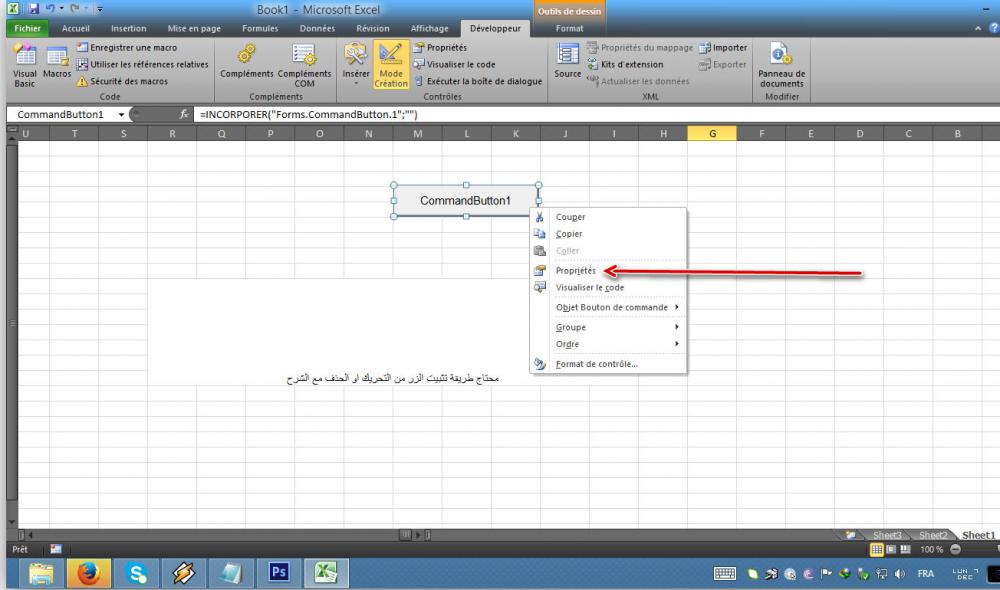Switch to the Insertion tab
The height and width of the screenshot is (590, 1000).
(128, 28)
